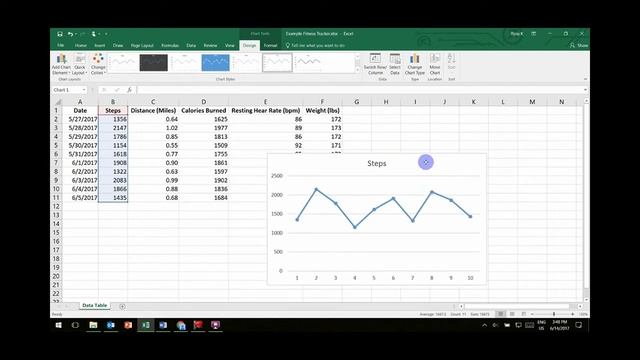
Task: Open the Change Colors palette
Action: (x=98, y=64)
